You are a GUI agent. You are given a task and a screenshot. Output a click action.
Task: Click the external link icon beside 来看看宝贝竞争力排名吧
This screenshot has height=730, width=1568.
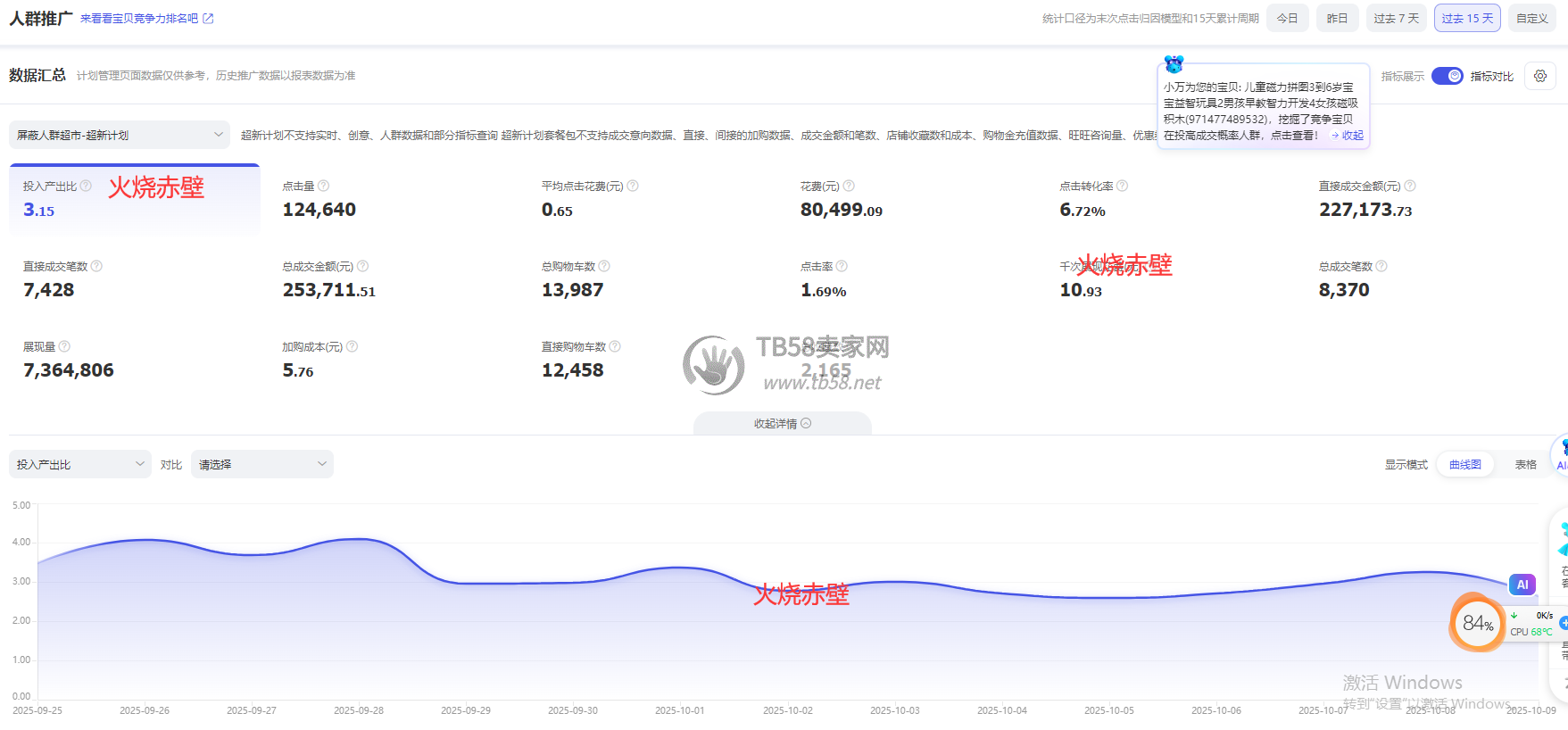coord(208,19)
